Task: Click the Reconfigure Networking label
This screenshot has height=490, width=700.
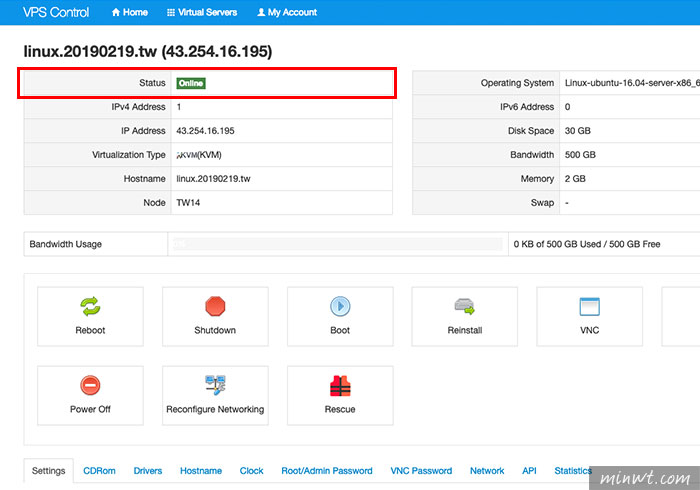Action: 215,409
